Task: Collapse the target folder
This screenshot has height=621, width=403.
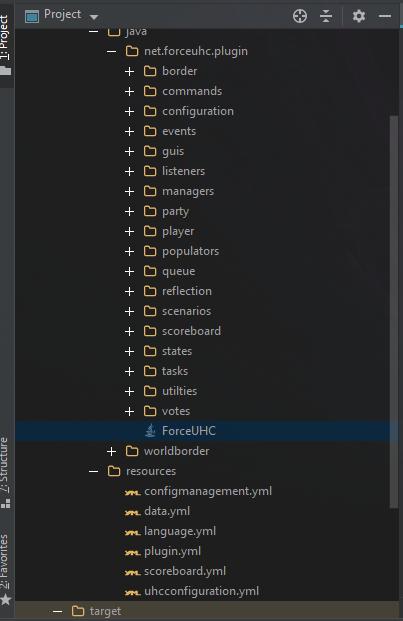Action: (57, 611)
